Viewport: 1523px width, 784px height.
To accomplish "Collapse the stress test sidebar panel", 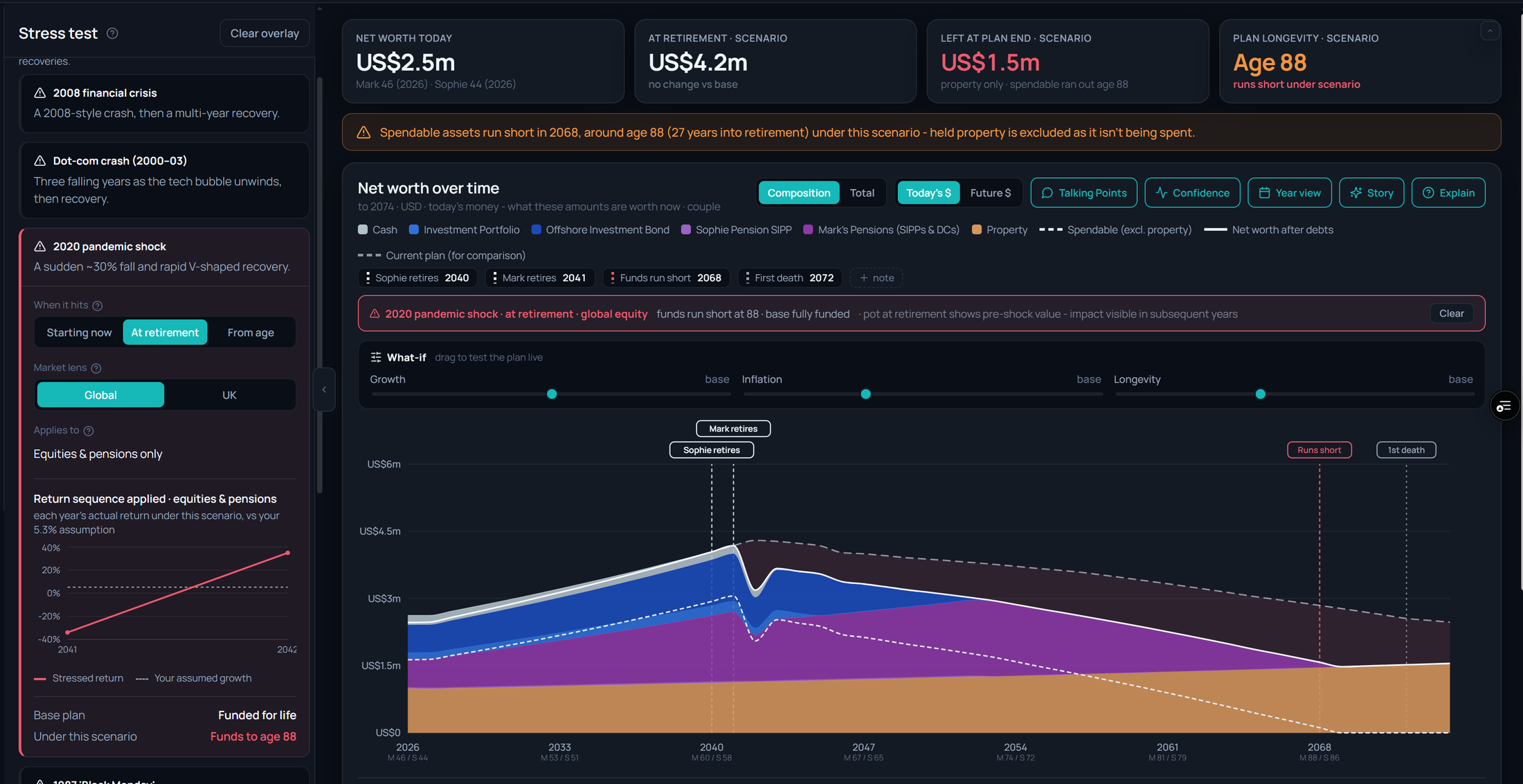I will (324, 390).
